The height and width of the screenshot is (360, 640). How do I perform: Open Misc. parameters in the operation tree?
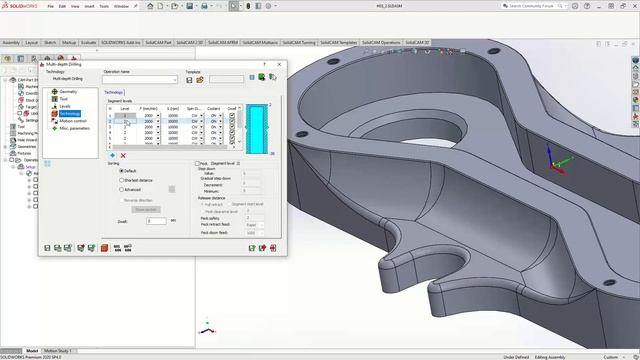click(x=74, y=129)
